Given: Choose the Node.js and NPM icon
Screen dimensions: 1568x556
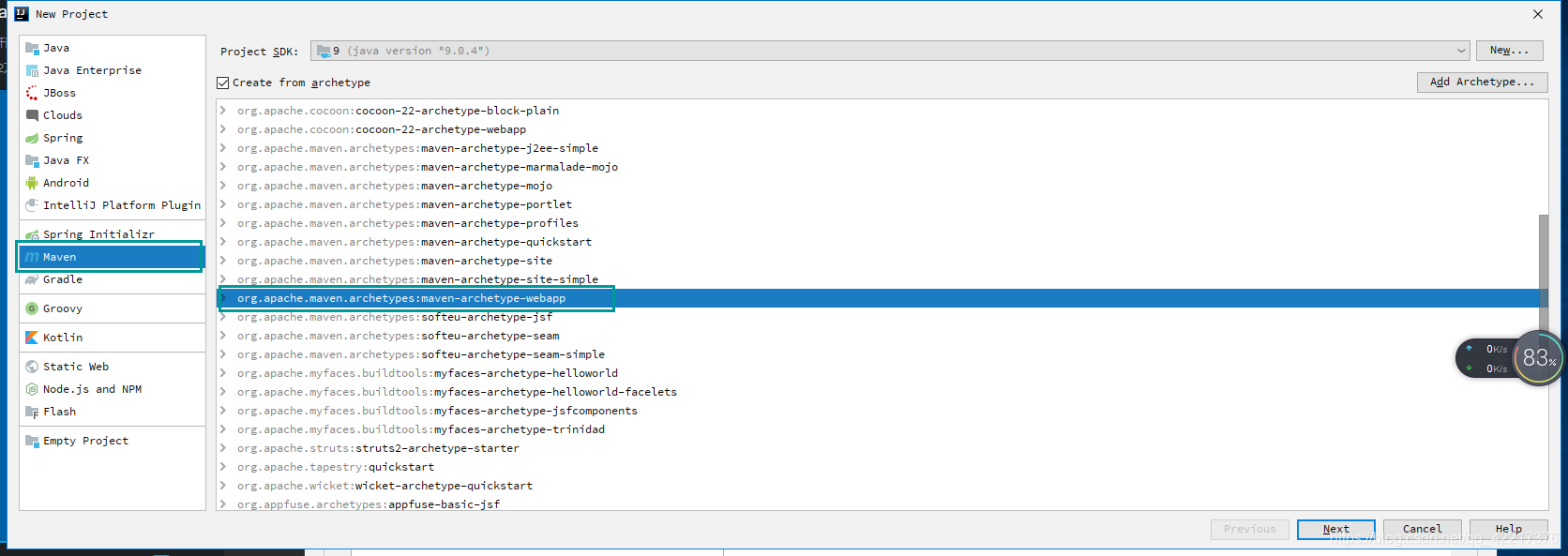Looking at the screenshot, I should click(x=32, y=389).
